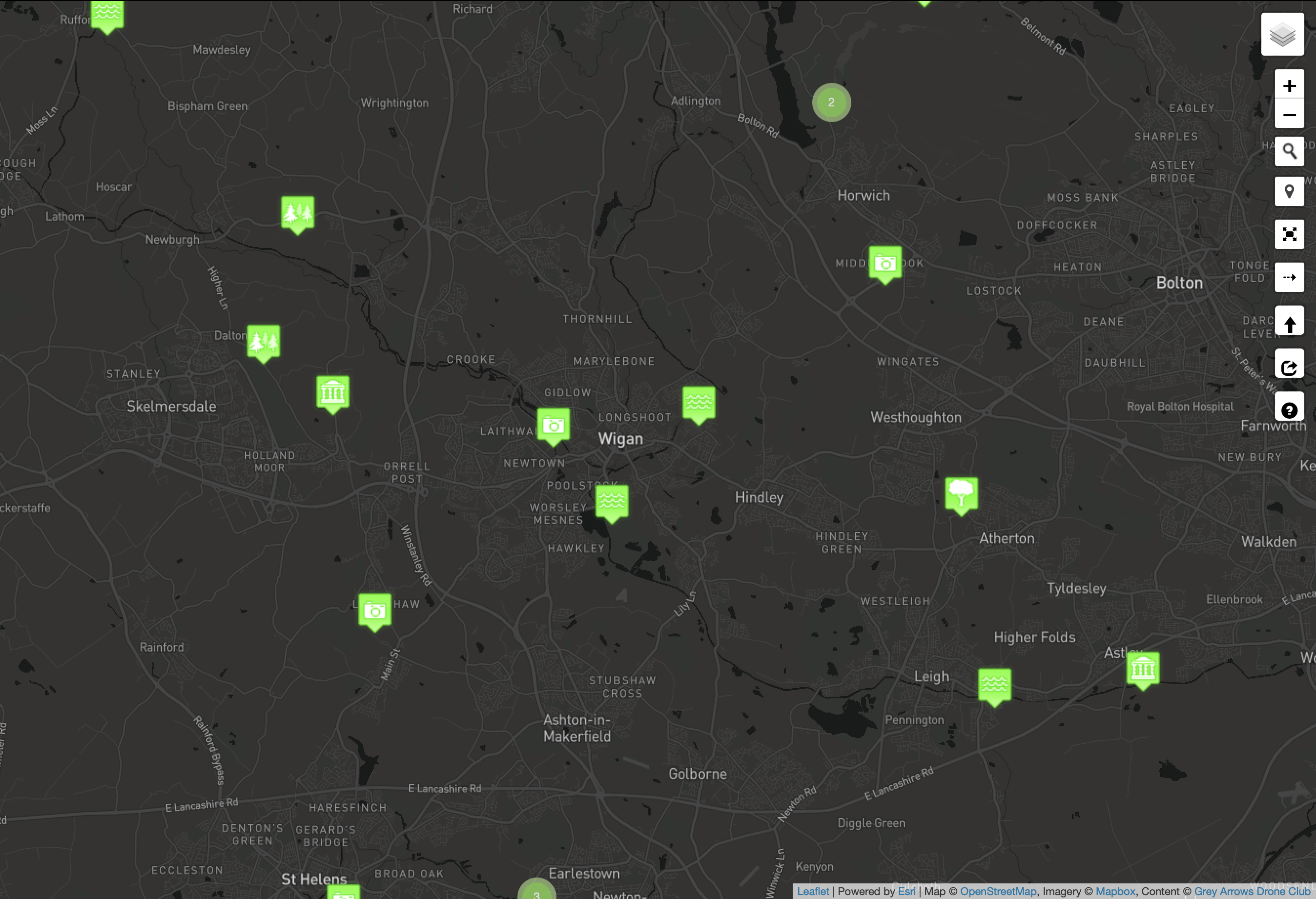The width and height of the screenshot is (1316, 899).
Task: Open the map layers control
Action: 1282,35
